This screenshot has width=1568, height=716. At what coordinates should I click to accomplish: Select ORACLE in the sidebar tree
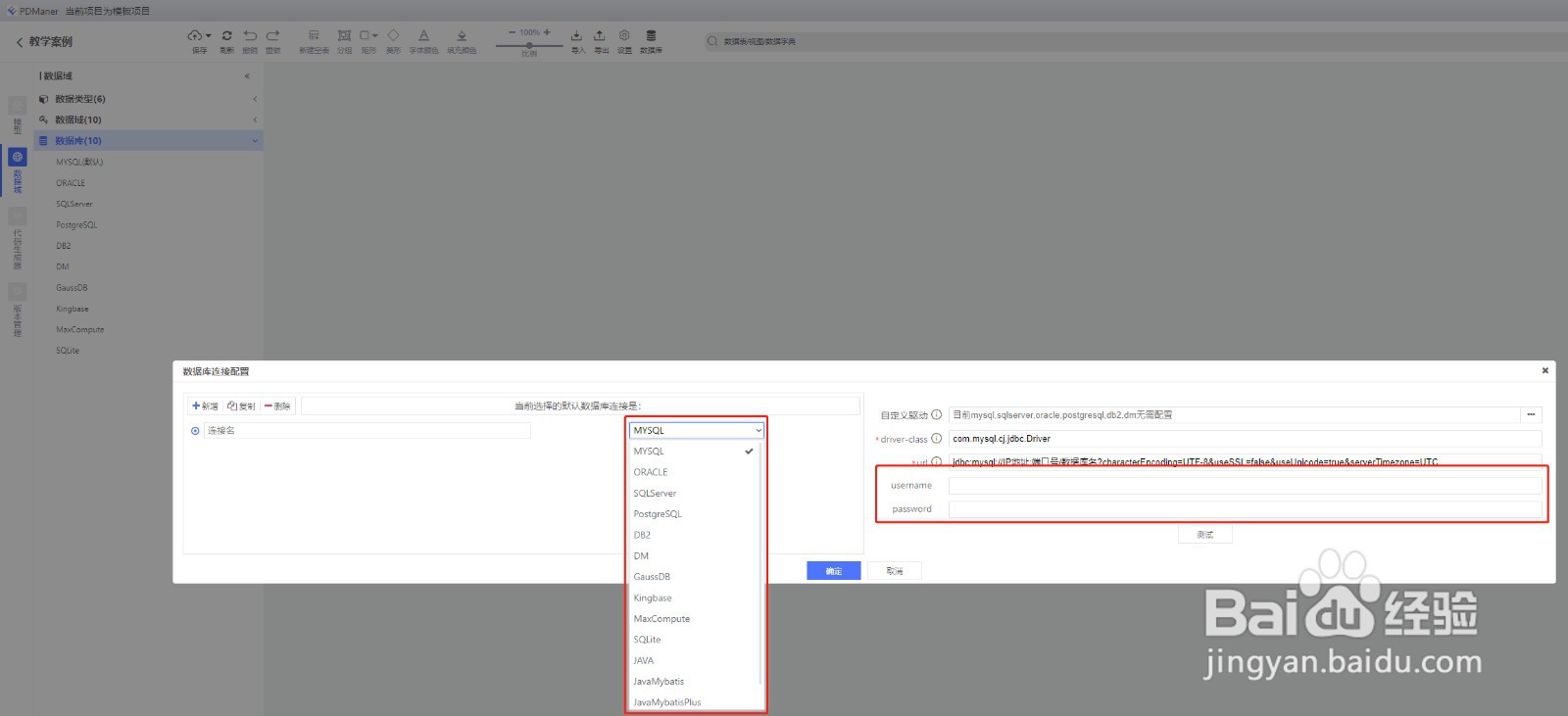[x=71, y=183]
